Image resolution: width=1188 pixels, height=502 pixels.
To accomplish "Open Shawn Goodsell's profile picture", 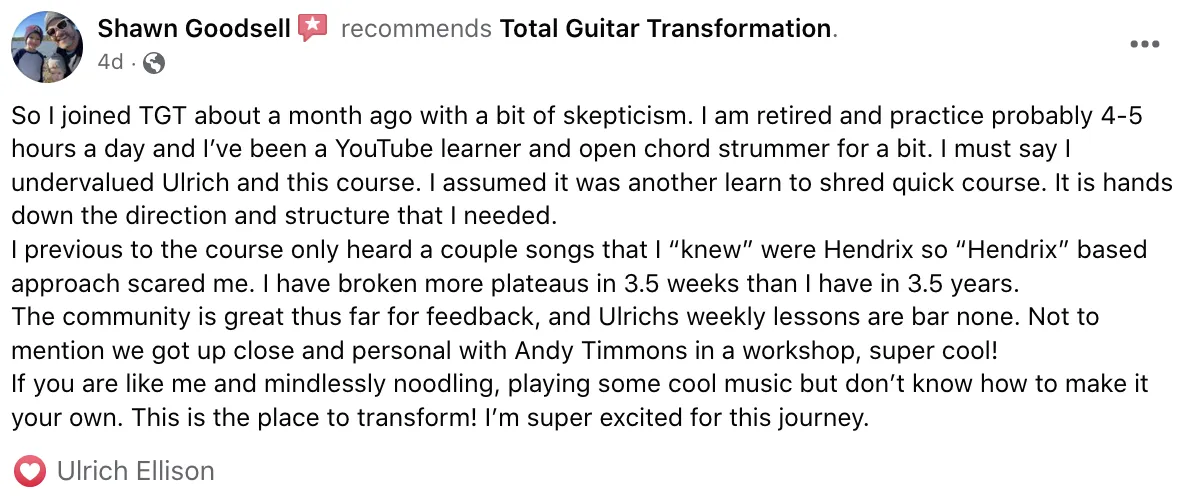I will 47,47.
